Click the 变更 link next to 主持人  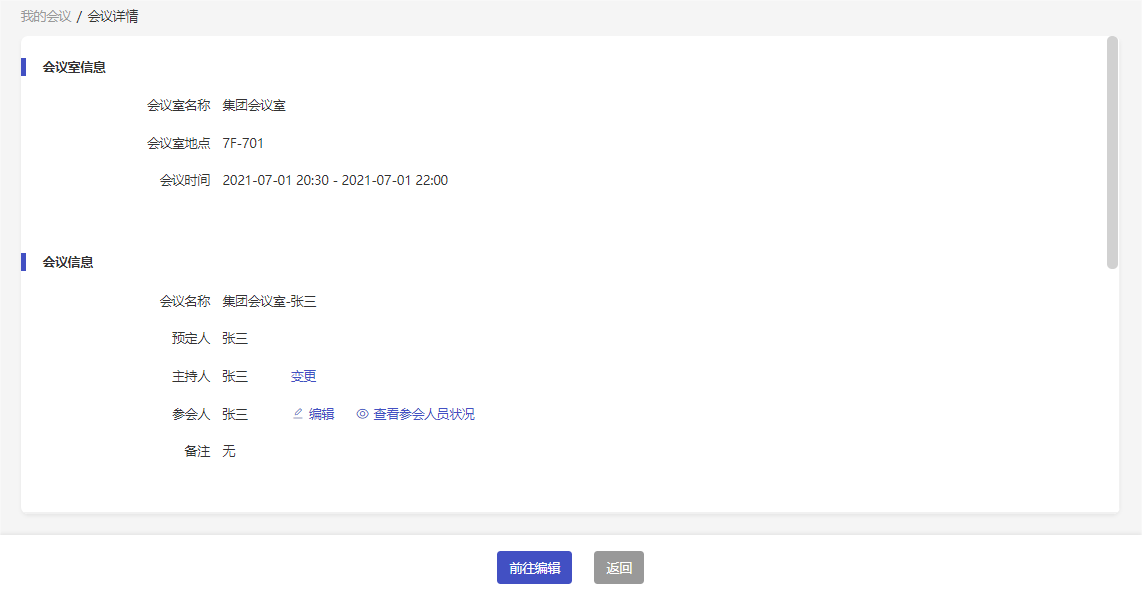pos(303,376)
